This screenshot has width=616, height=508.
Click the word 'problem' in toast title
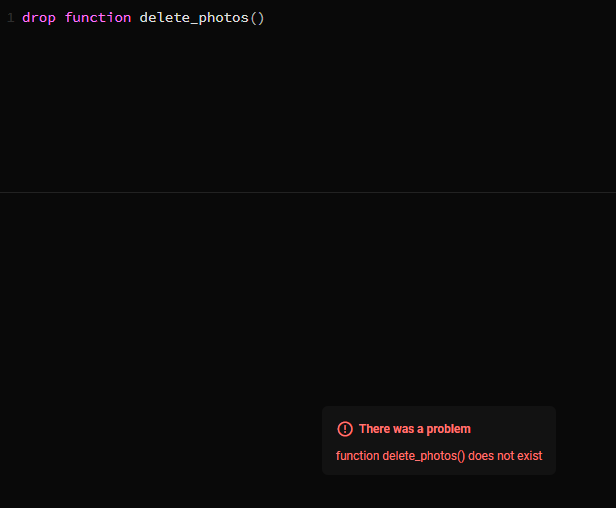pos(448,429)
